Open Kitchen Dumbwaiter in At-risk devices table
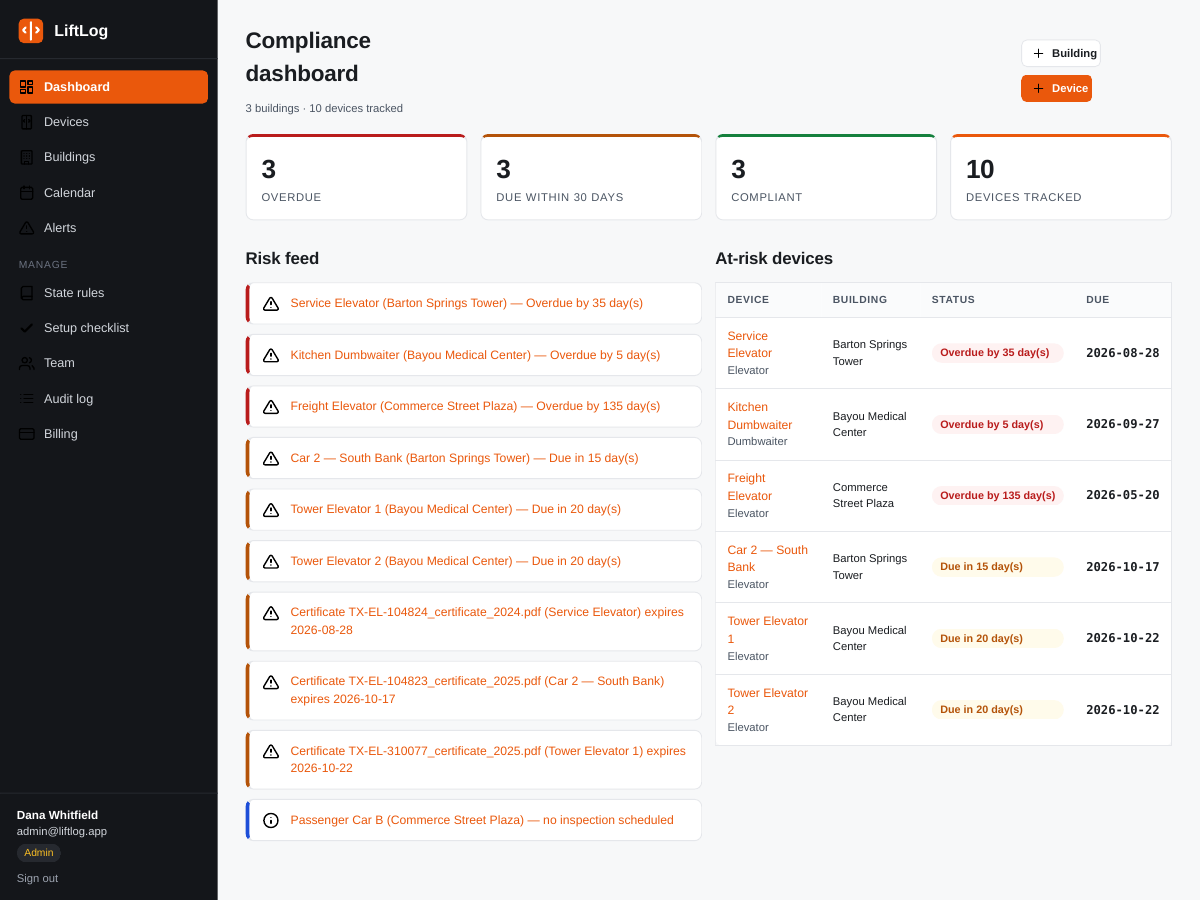 (x=760, y=416)
